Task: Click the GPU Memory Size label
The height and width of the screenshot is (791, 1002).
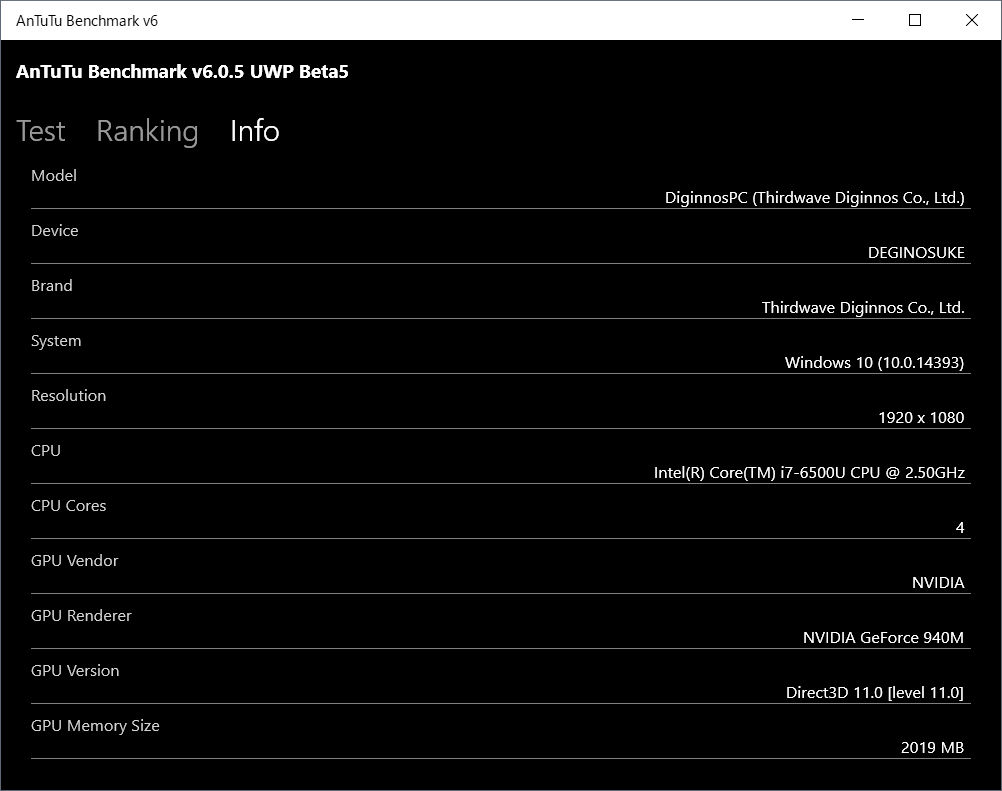Action: point(95,726)
